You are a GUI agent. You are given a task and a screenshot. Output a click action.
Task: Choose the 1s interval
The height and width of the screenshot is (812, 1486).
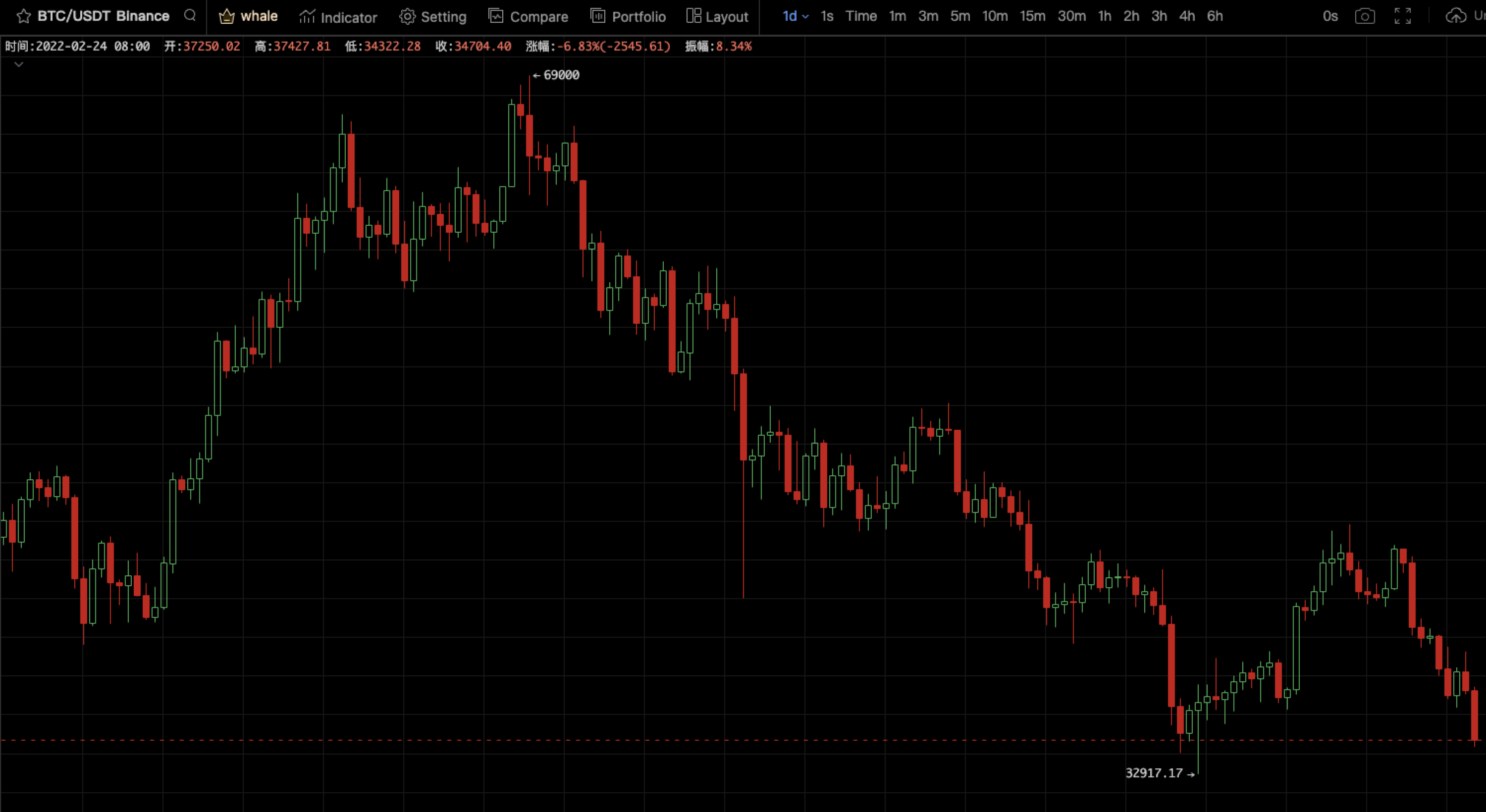[827, 16]
